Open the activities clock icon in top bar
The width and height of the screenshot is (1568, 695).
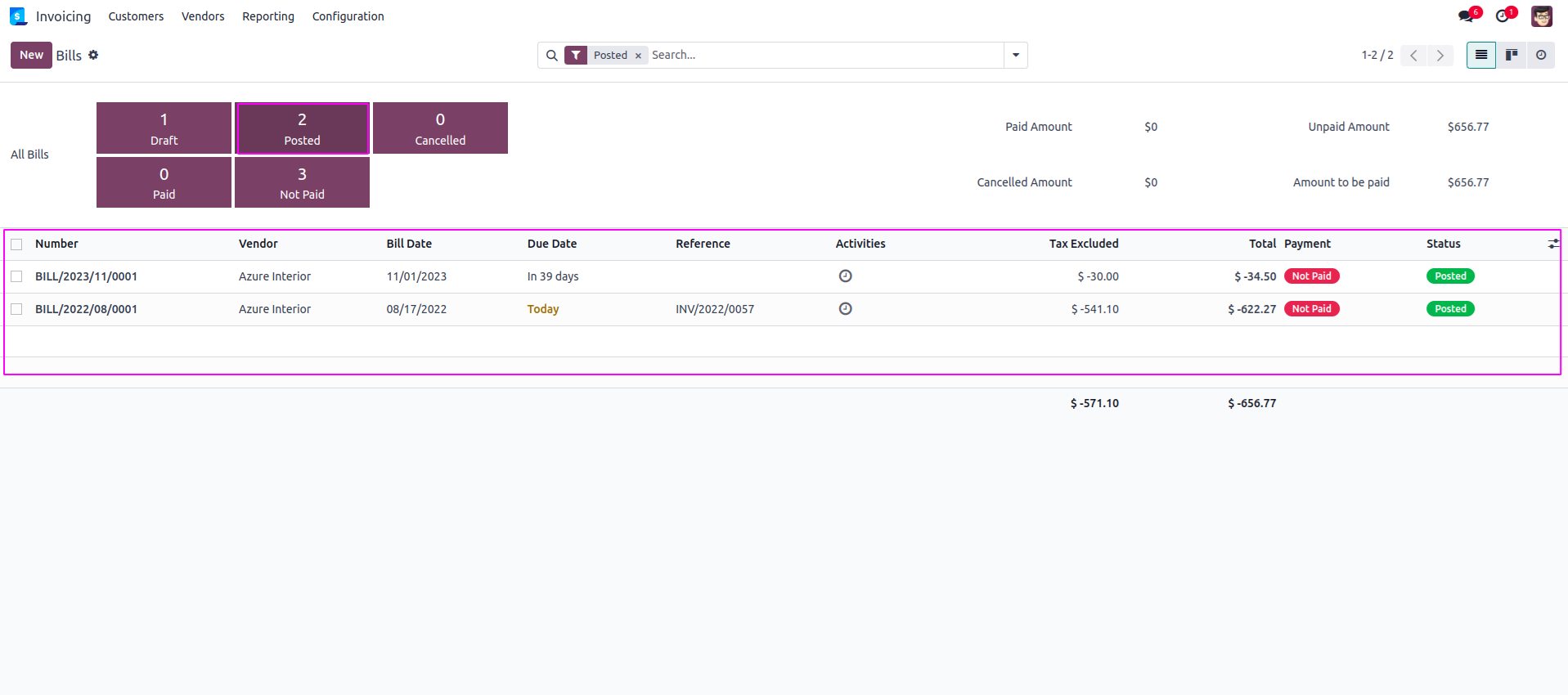coord(1502,16)
